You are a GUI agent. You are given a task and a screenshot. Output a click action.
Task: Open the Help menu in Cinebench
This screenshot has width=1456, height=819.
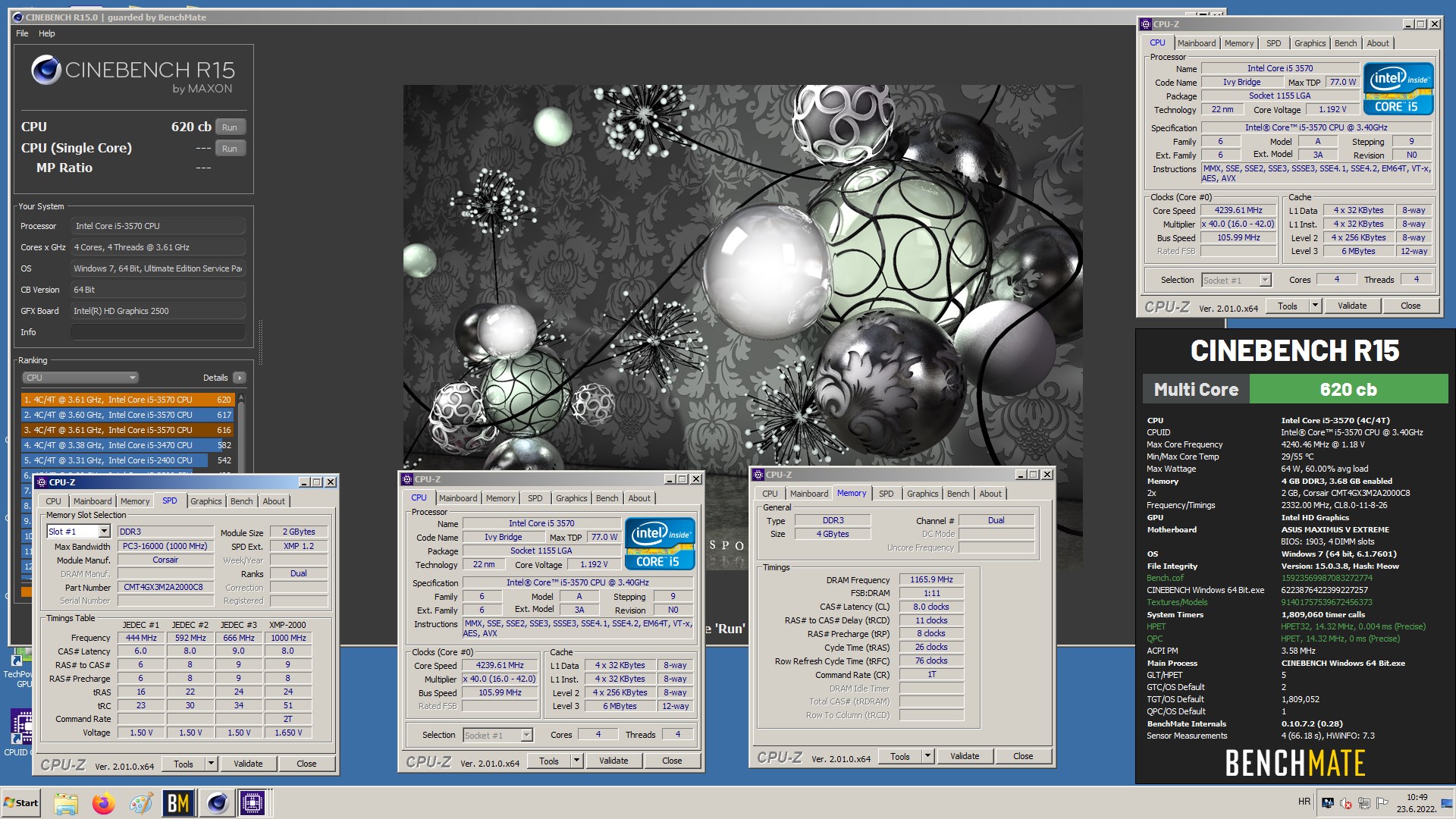(47, 33)
